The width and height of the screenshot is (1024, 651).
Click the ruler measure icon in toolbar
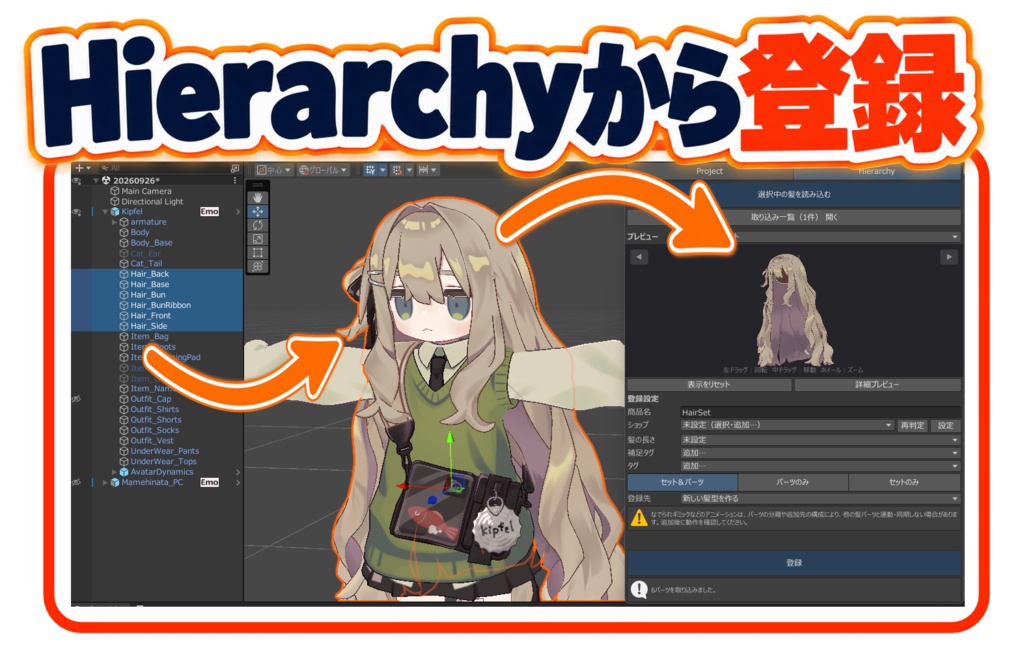(x=423, y=170)
